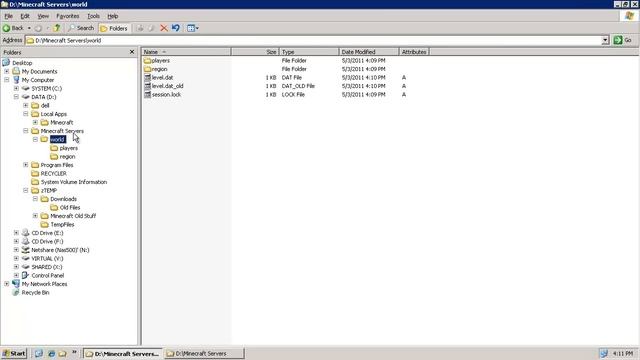
Task: Select the Recycle Bin icon
Action: [16, 293]
